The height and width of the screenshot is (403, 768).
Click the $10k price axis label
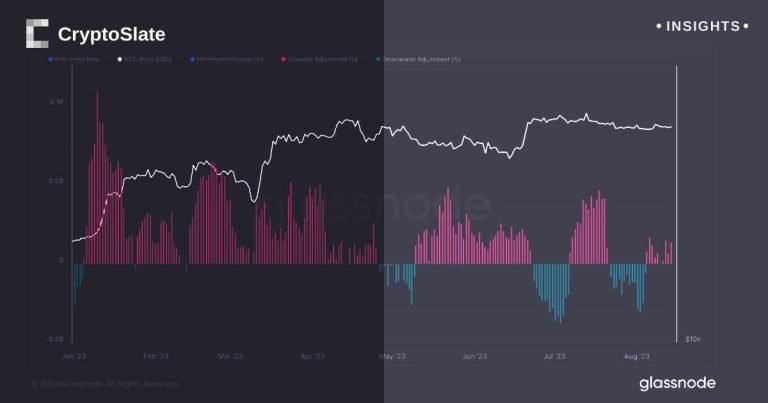[692, 340]
